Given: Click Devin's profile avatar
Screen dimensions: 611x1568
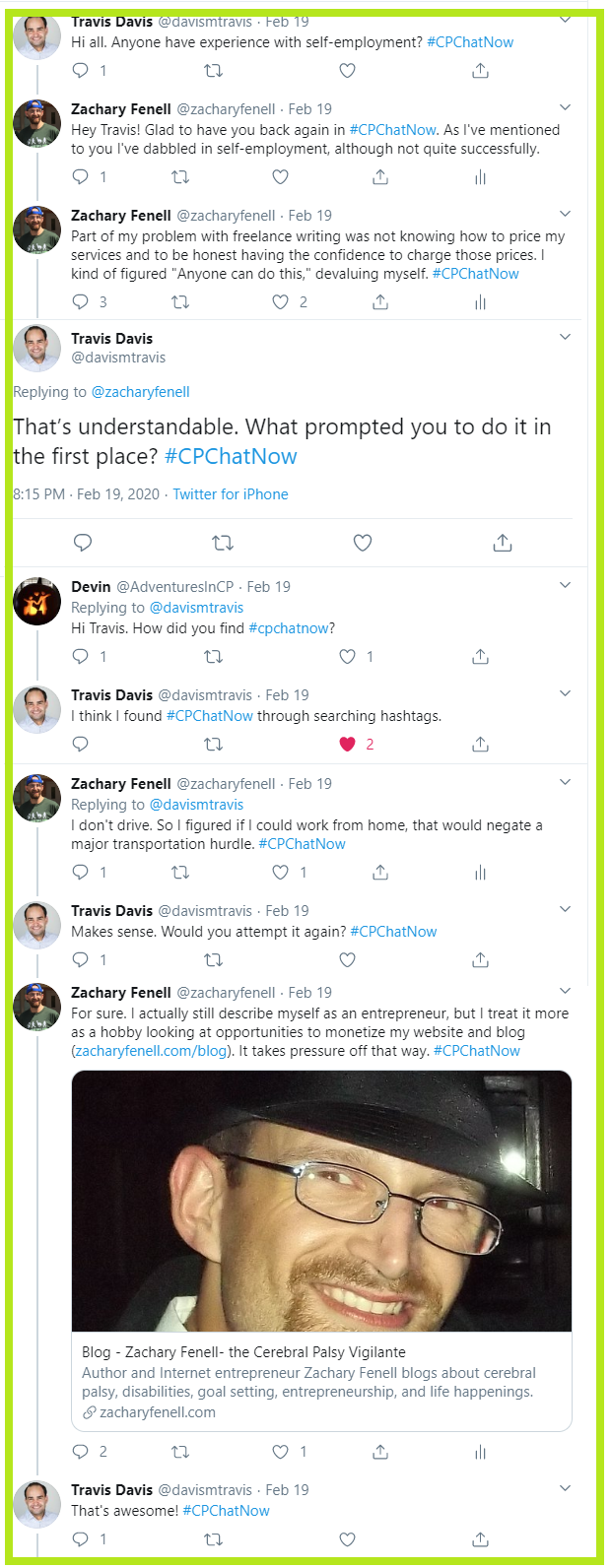Looking at the screenshot, I should click(37, 602).
